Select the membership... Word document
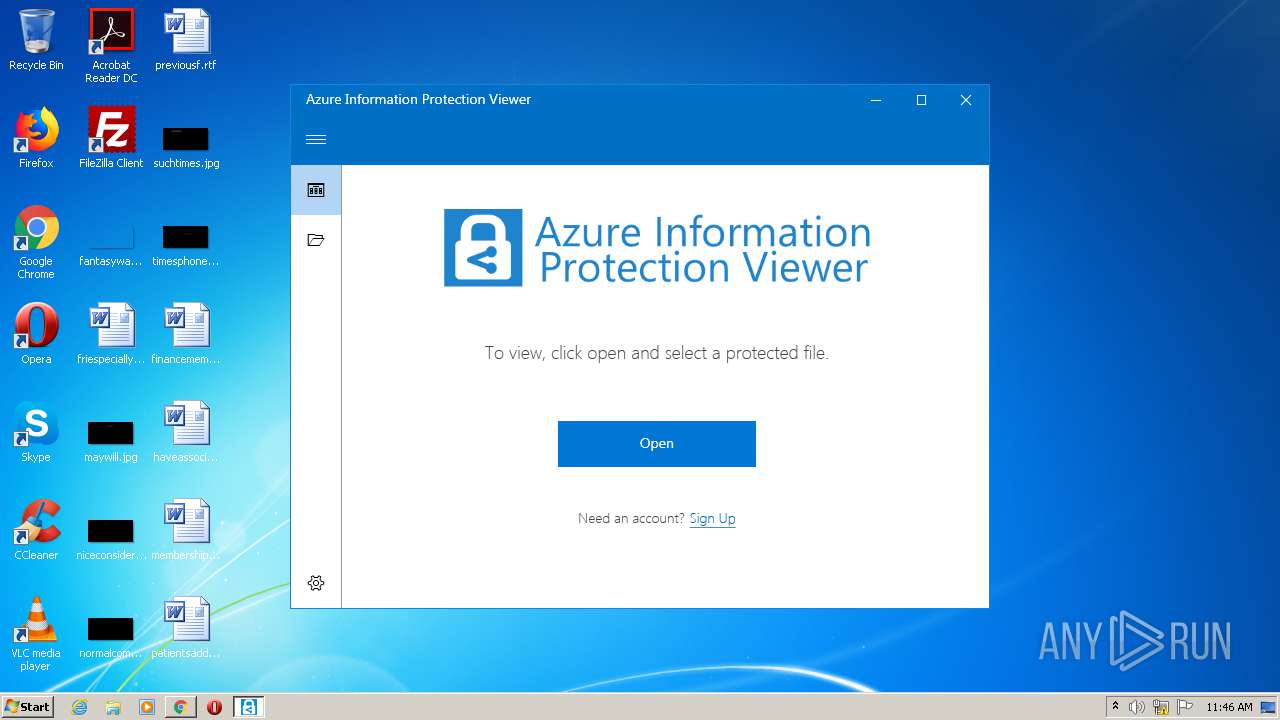Screen dimensions: 1280x720 pyautogui.click(x=186, y=531)
